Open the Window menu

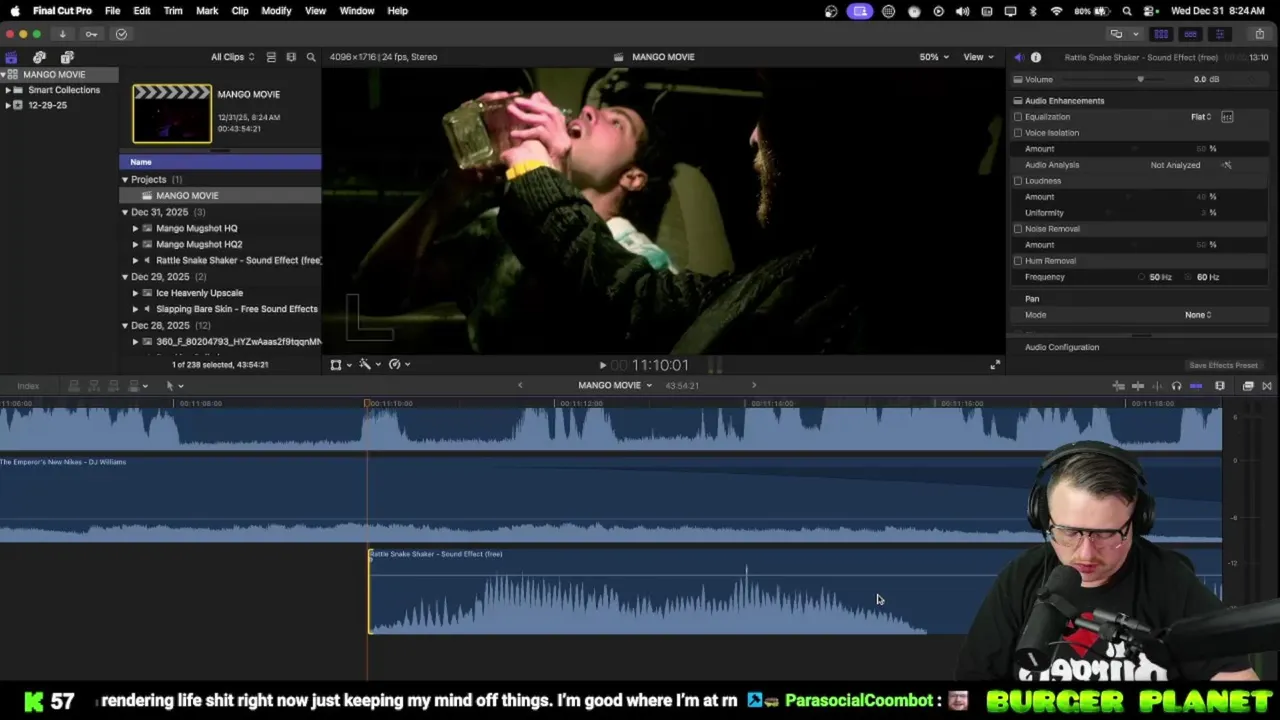coord(357,11)
